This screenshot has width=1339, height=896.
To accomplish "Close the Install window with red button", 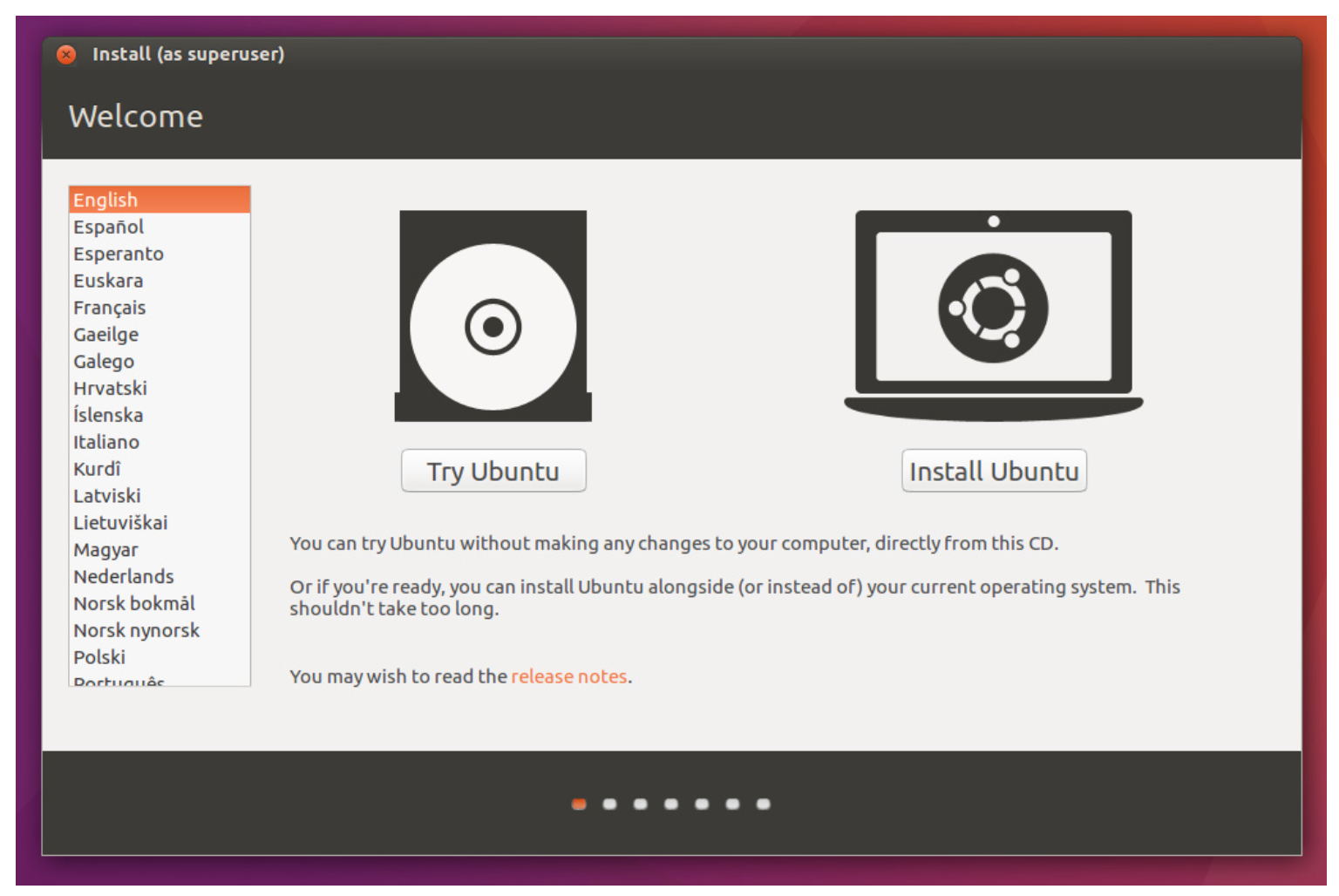I will click(66, 54).
